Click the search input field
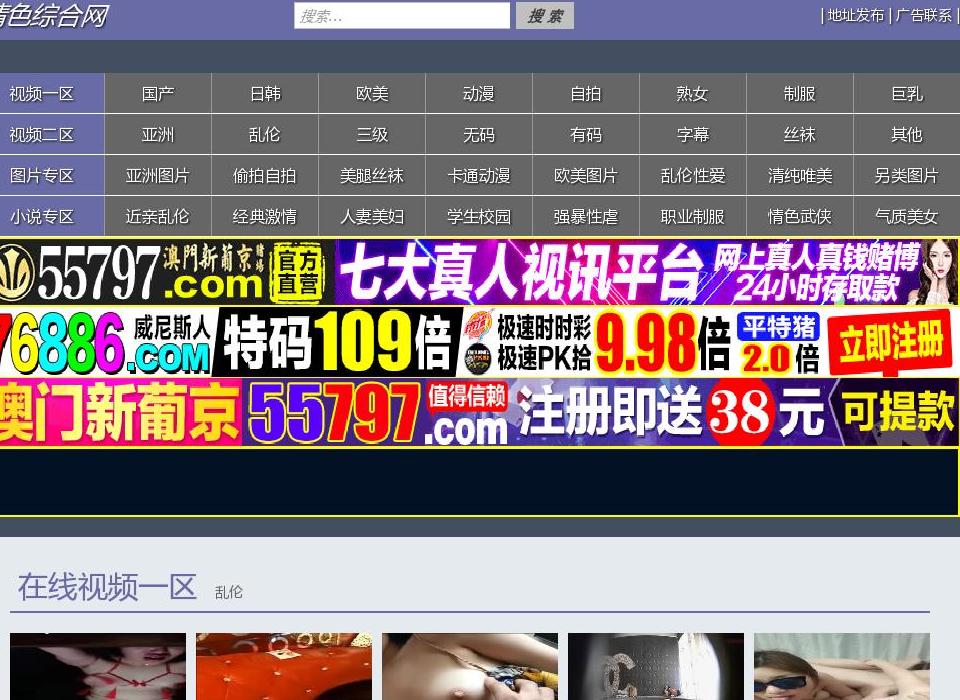This screenshot has width=960, height=700. click(x=402, y=16)
